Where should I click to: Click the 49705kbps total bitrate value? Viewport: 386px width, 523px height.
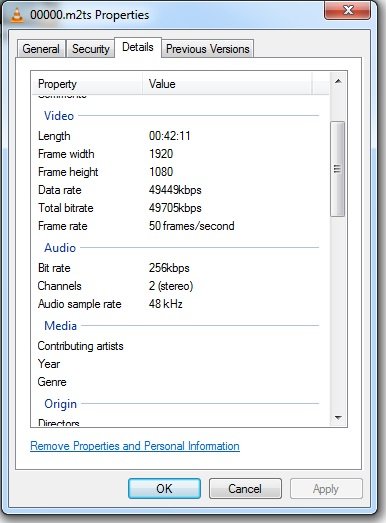click(x=175, y=208)
